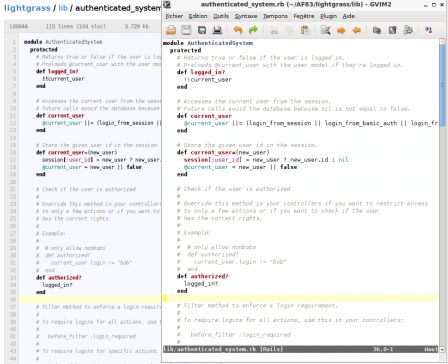Viewport: 448px width, 364px height.
Task: Follow the lightgrass breadcrumb link
Action: 27,8
